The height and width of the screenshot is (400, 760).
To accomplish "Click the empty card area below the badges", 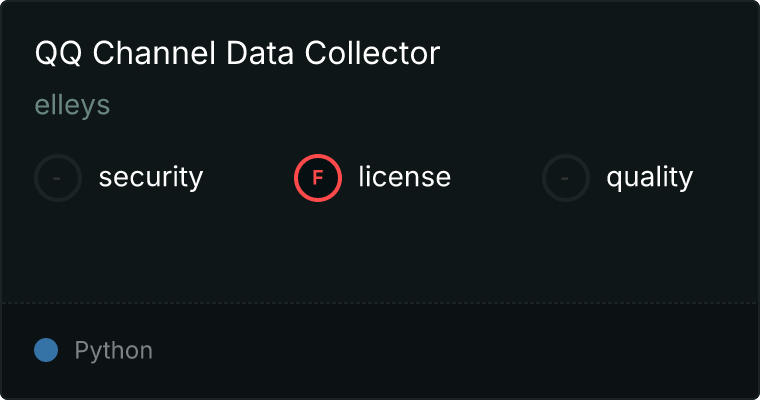I will 380,250.
